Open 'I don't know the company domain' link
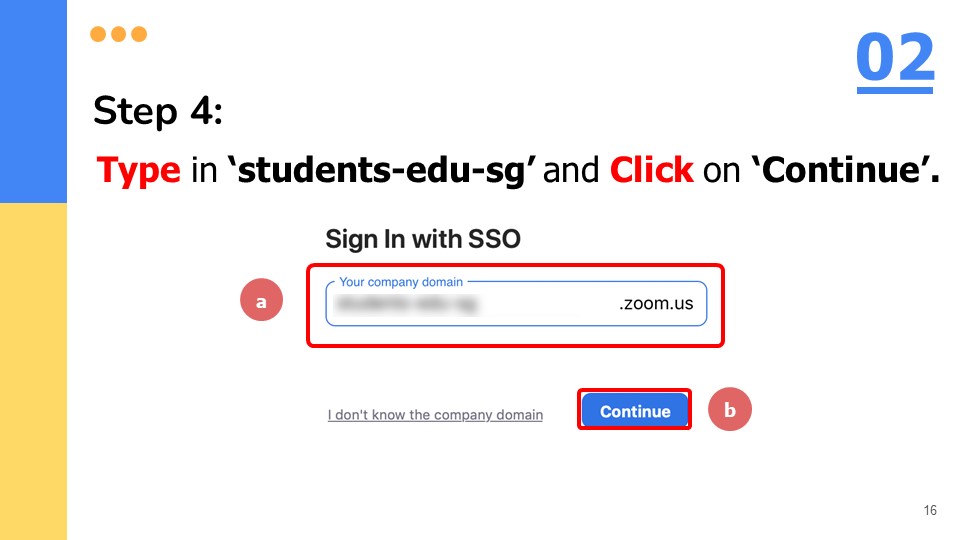 coord(435,415)
